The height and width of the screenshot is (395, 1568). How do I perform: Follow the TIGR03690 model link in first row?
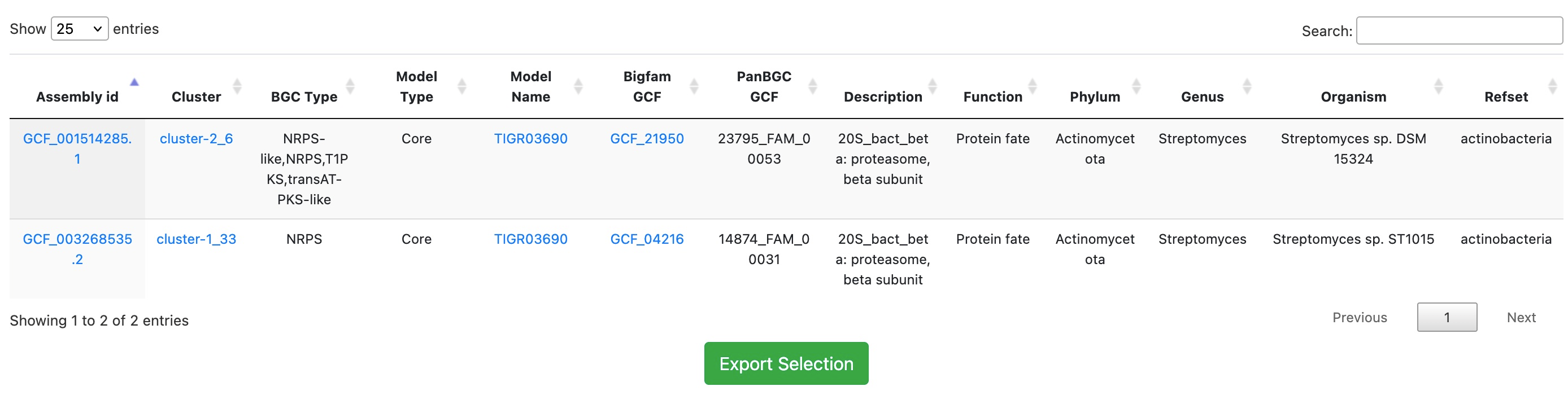coord(531,139)
